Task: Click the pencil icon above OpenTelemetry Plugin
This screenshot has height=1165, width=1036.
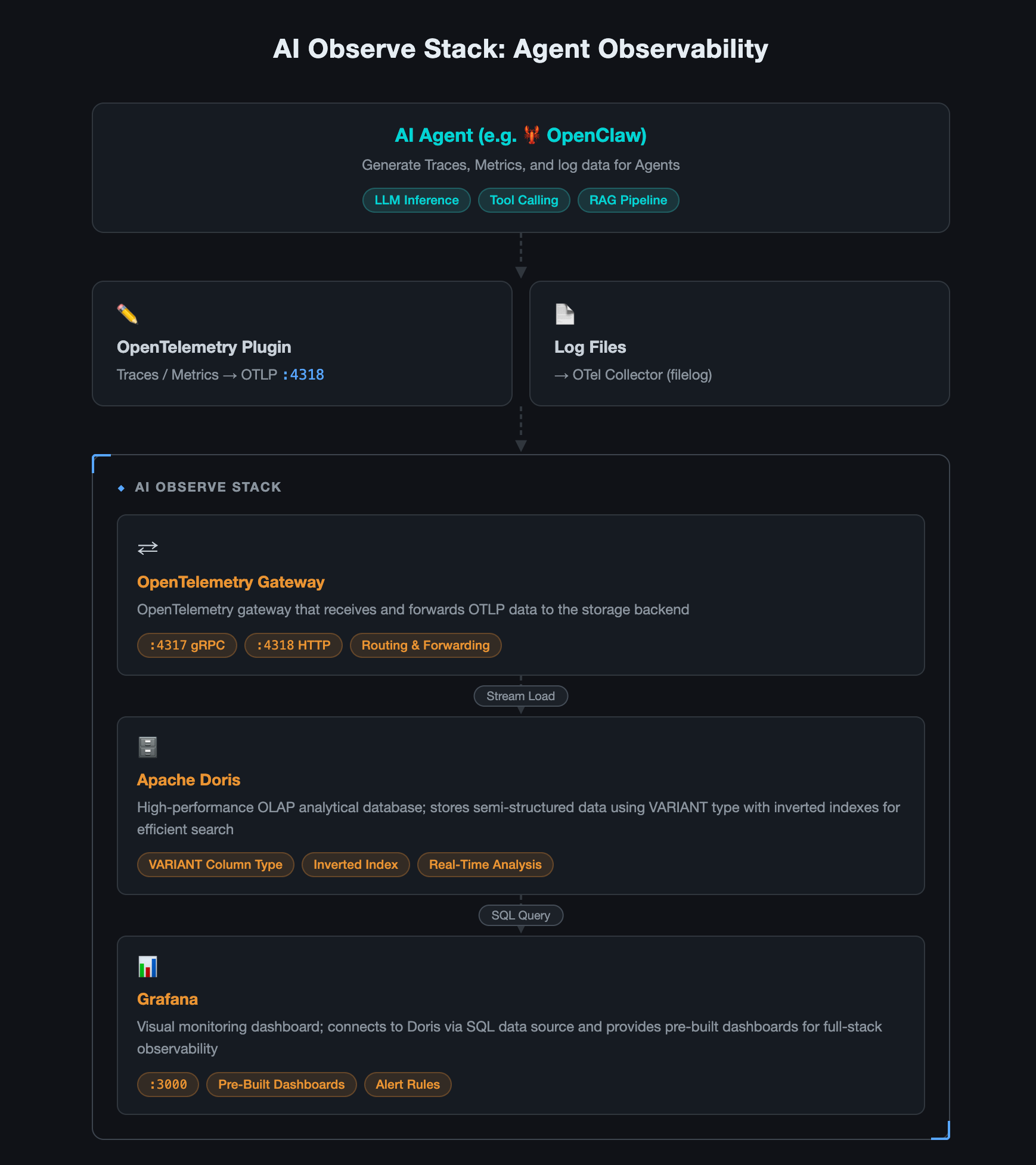Action: coord(128,314)
